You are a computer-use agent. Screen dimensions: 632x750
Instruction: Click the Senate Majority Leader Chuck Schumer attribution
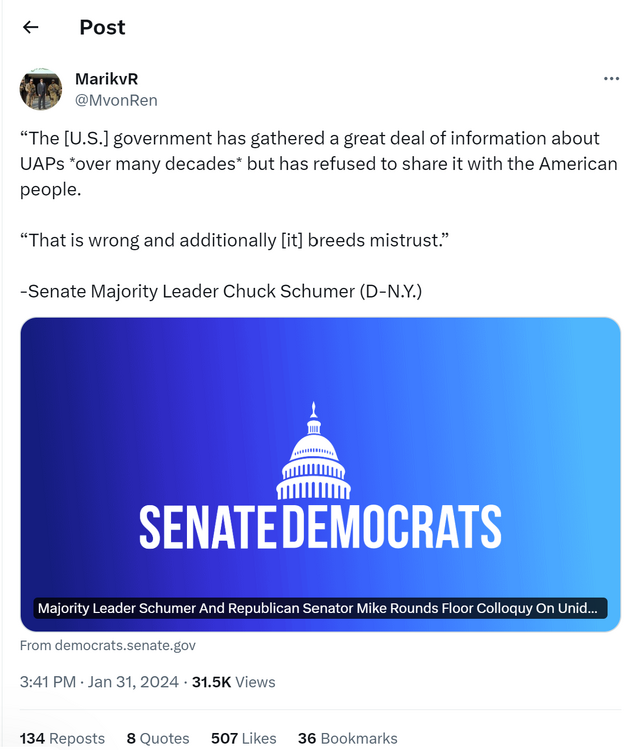[221, 291]
